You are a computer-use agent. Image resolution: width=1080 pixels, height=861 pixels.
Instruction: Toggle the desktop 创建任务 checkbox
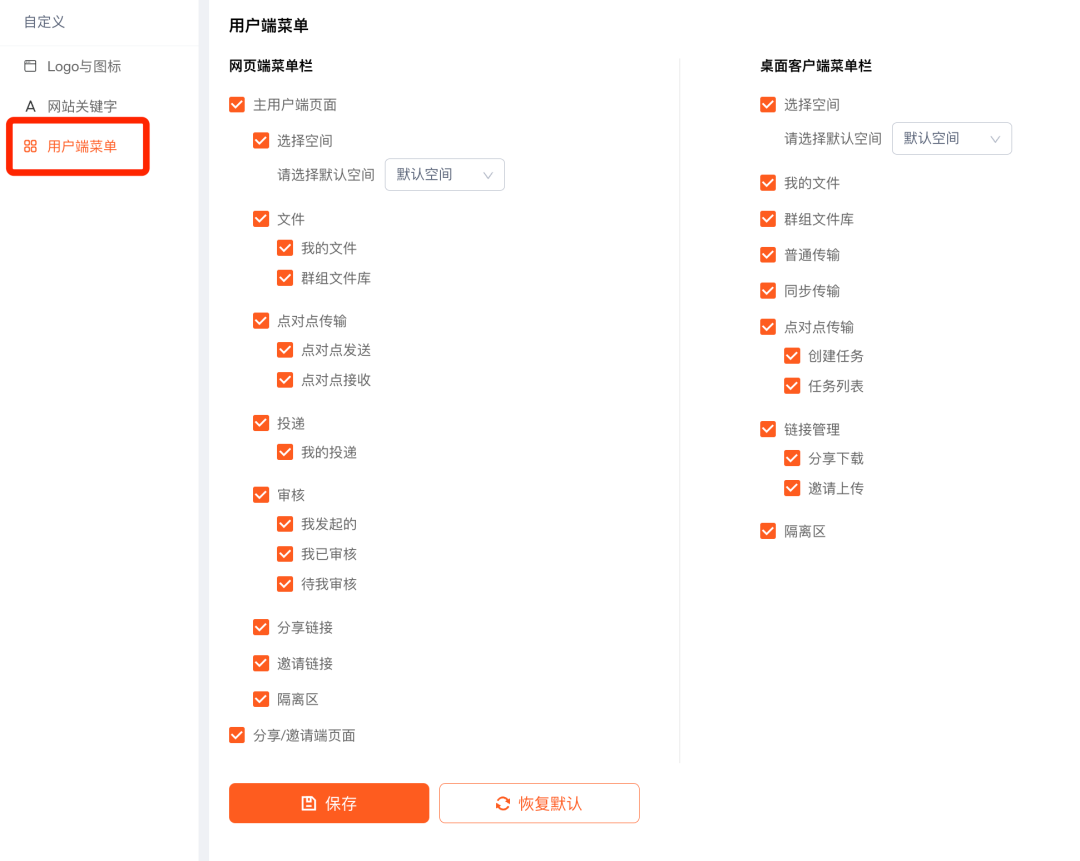click(792, 356)
